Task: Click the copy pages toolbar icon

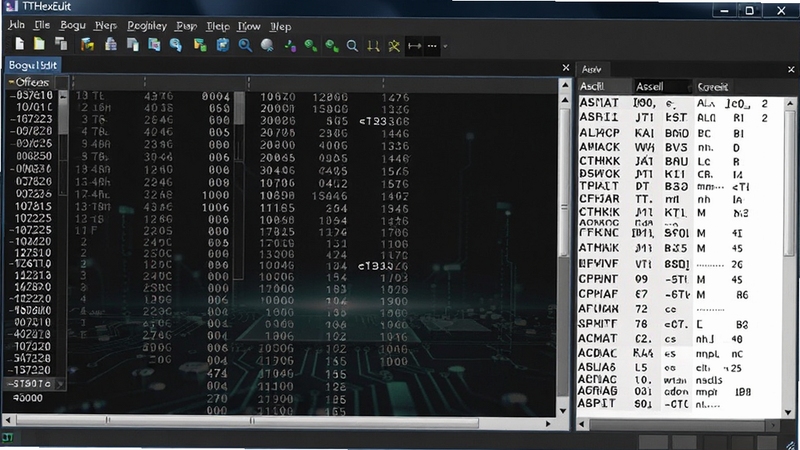Action: 133,45
